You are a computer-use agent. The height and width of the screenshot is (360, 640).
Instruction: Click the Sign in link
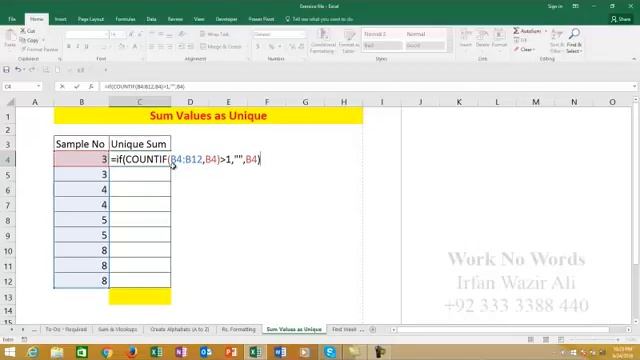[x=555, y=6]
